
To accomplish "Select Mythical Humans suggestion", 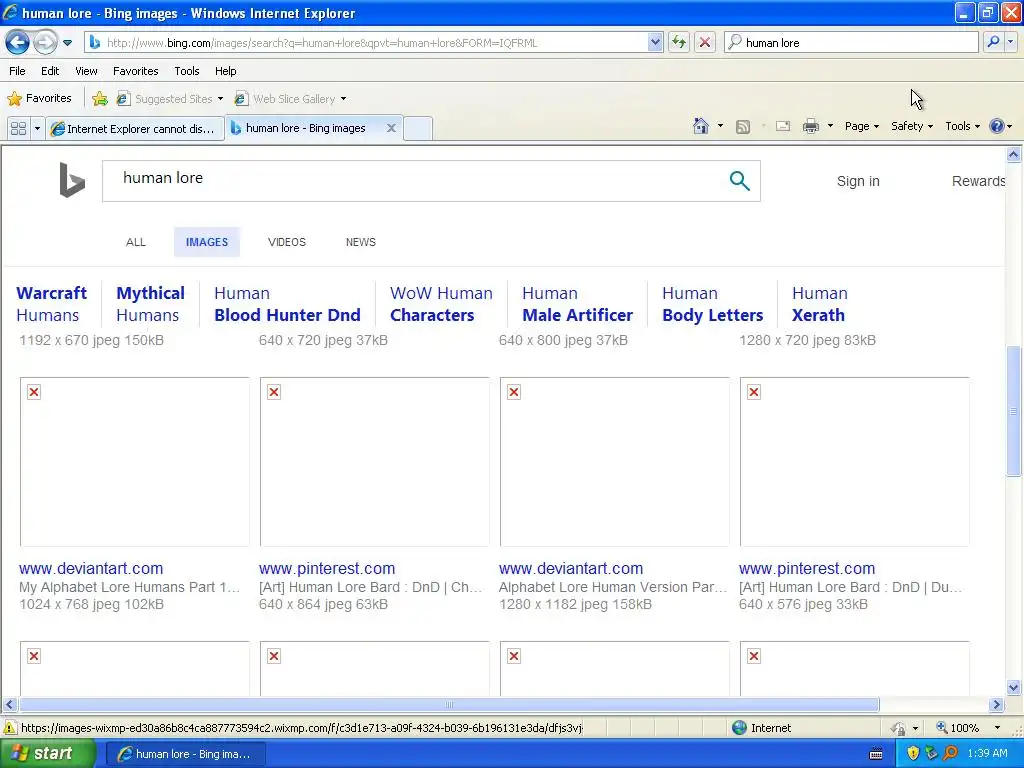I will pos(150,304).
